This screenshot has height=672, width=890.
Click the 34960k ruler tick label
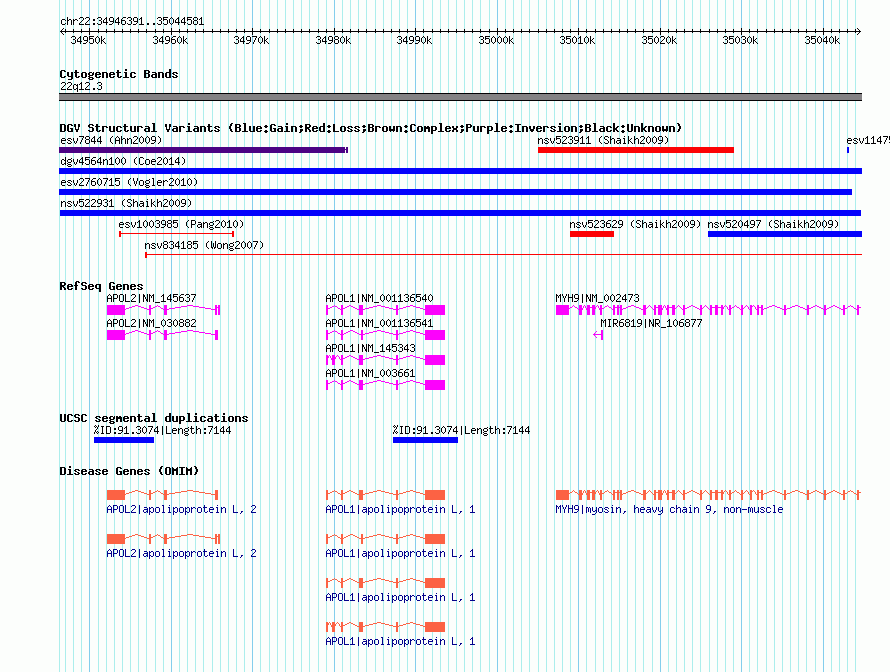170,40
